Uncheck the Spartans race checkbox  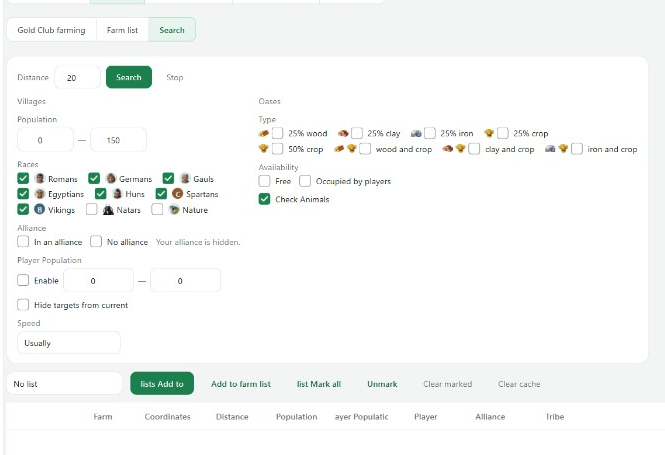(x=161, y=194)
